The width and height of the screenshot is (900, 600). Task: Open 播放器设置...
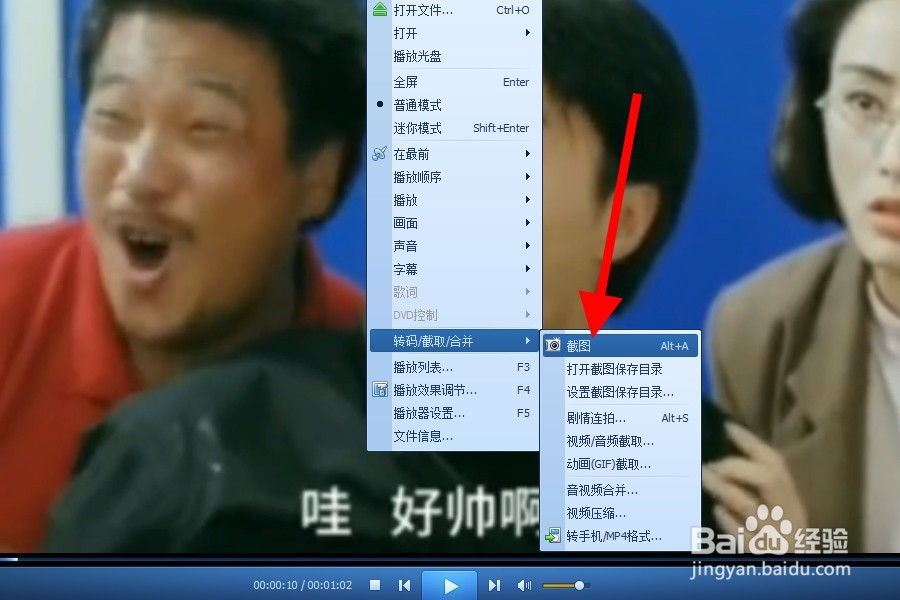pos(453,413)
